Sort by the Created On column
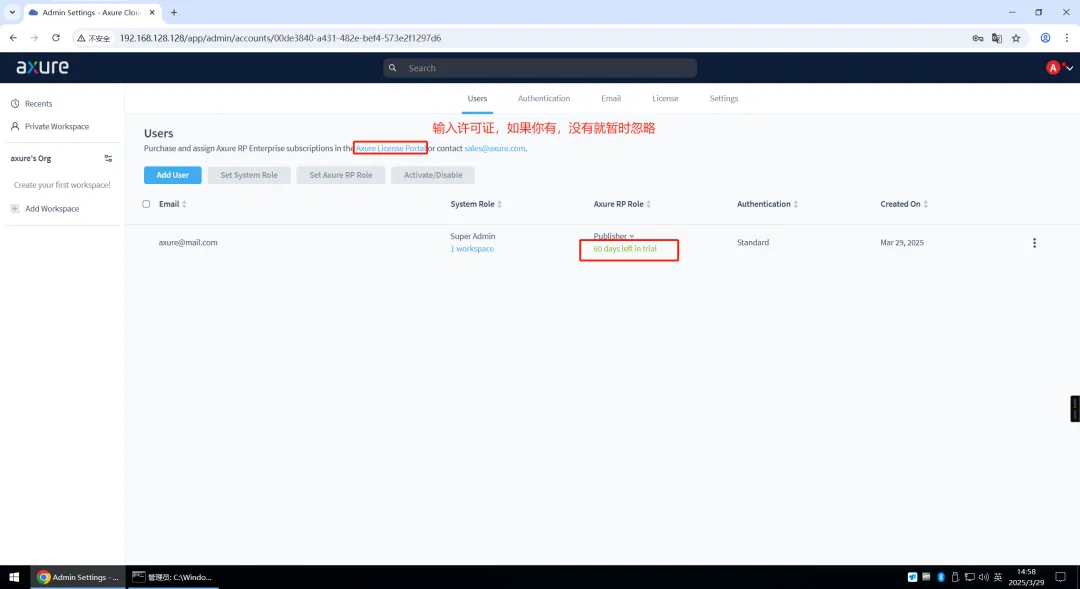The image size is (1080, 589). (x=904, y=204)
